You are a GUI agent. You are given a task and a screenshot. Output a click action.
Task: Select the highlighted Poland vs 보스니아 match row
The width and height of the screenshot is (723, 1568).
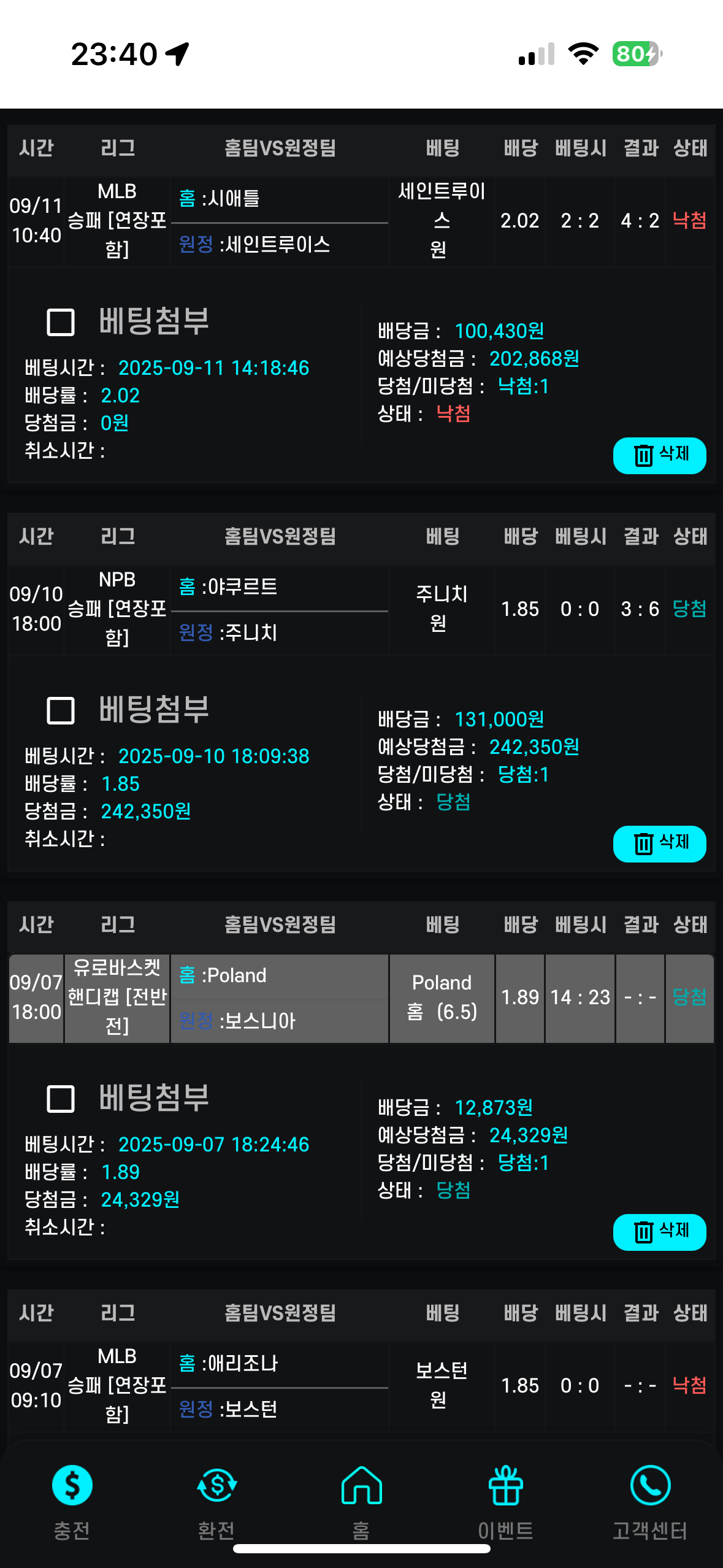point(361,998)
